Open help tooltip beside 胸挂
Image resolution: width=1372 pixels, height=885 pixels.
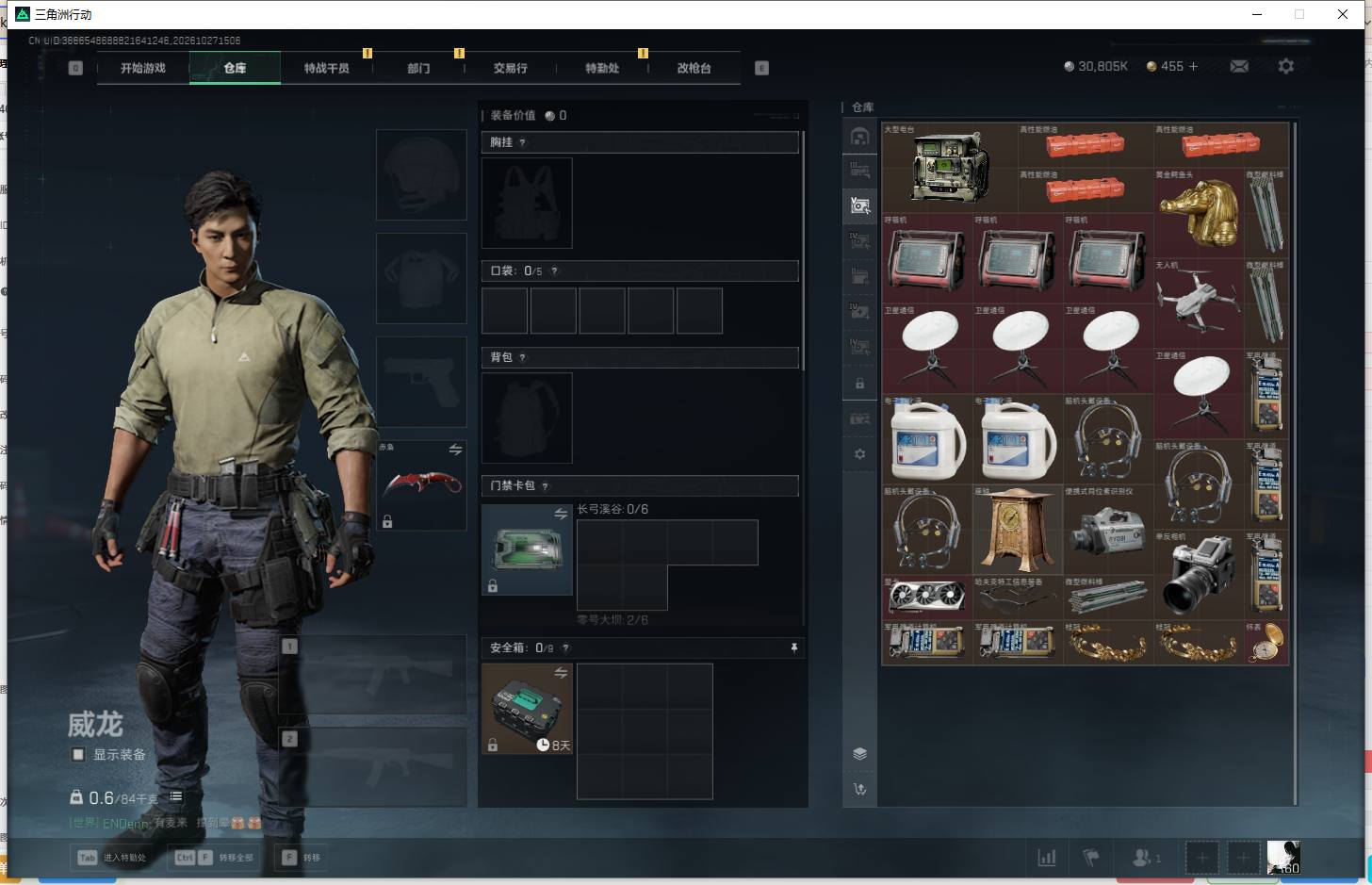(x=522, y=142)
